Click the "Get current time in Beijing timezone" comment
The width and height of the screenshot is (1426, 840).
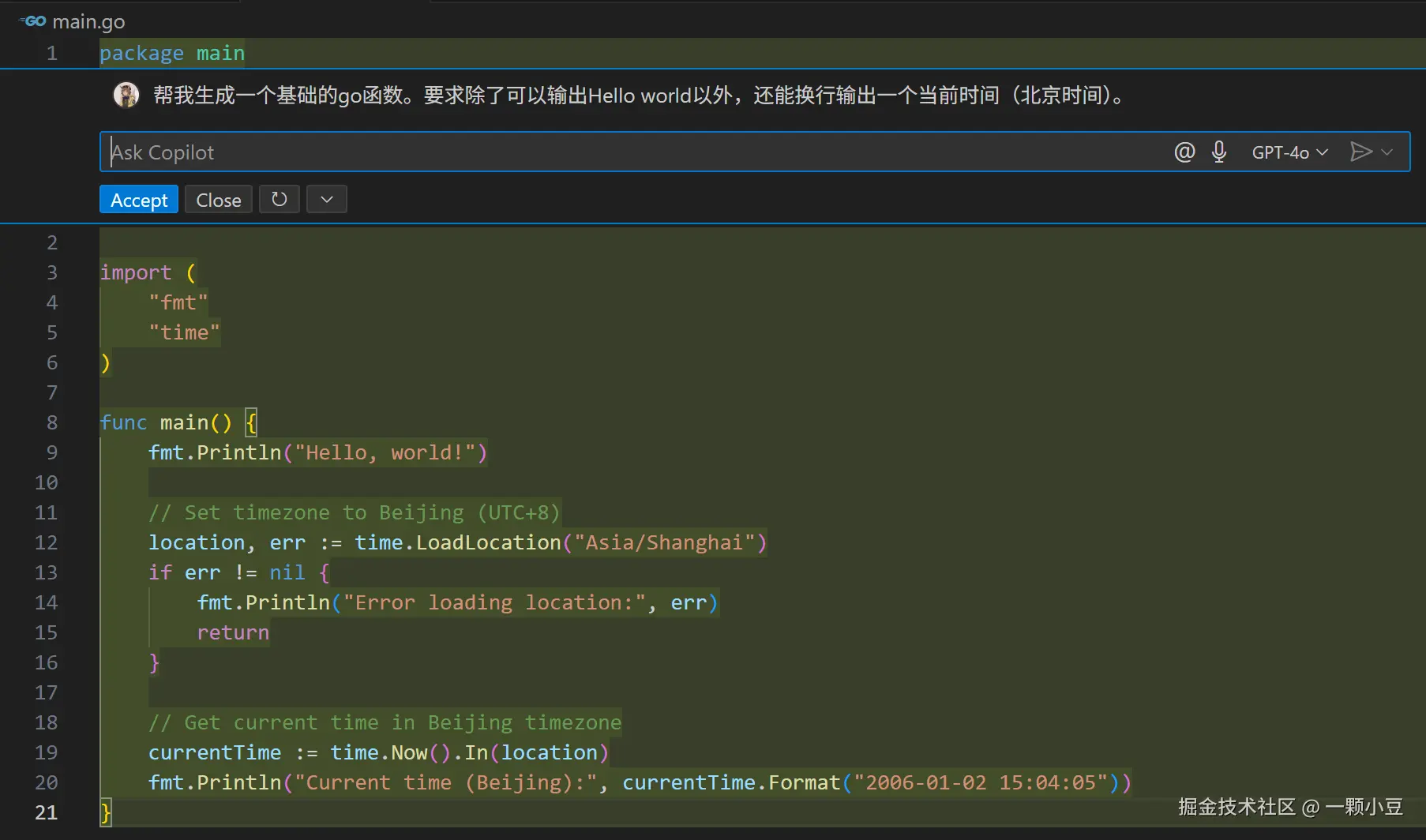385,722
